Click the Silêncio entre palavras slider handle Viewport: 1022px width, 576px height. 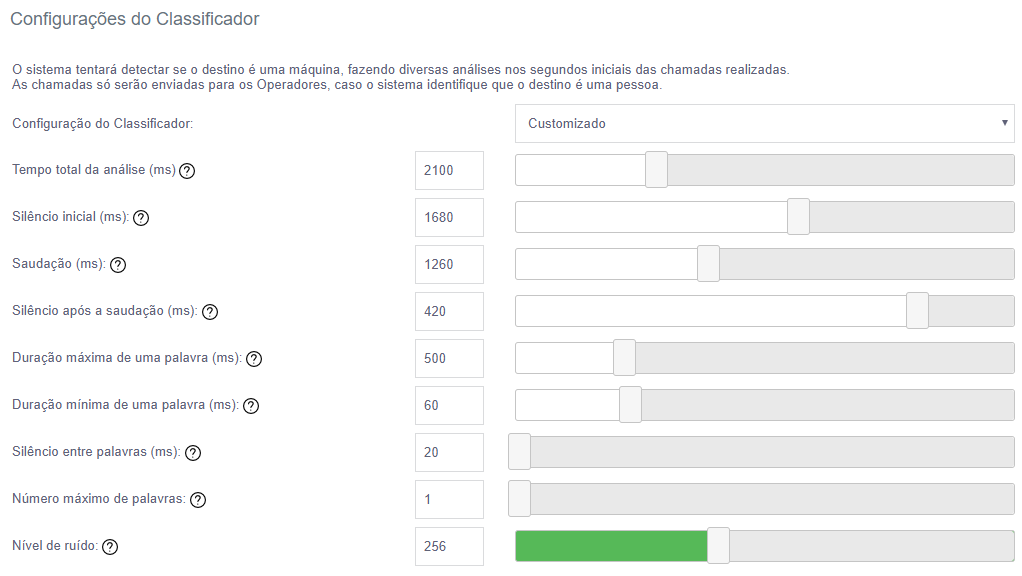(520, 452)
